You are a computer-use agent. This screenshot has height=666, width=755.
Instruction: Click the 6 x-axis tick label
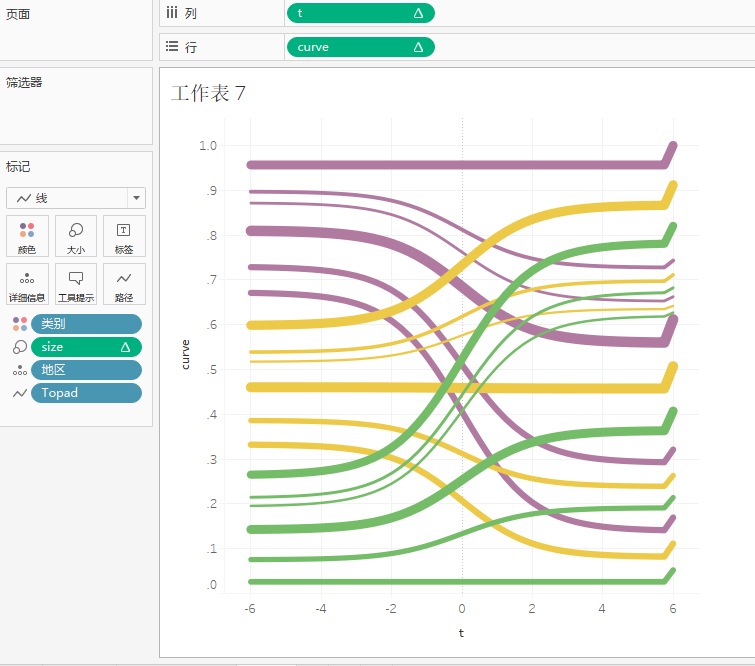673,609
